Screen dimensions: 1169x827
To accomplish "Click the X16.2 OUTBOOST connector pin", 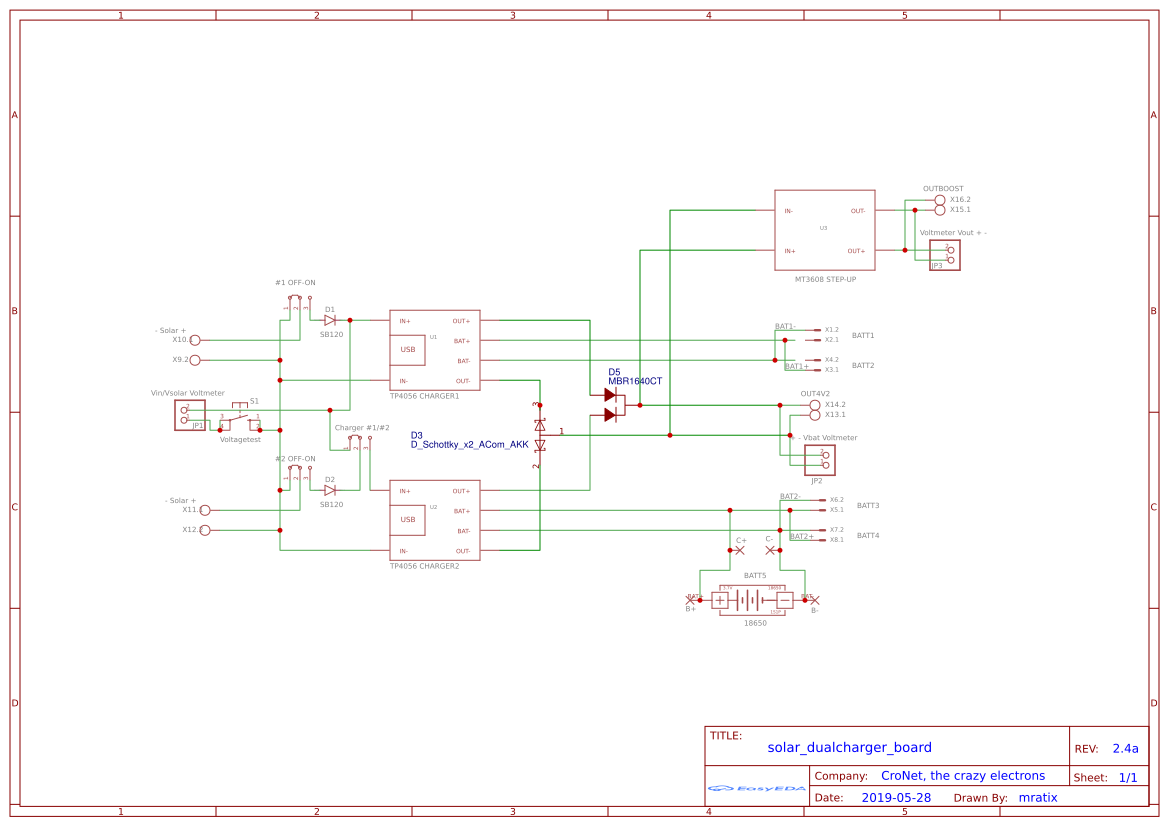I will (940, 199).
